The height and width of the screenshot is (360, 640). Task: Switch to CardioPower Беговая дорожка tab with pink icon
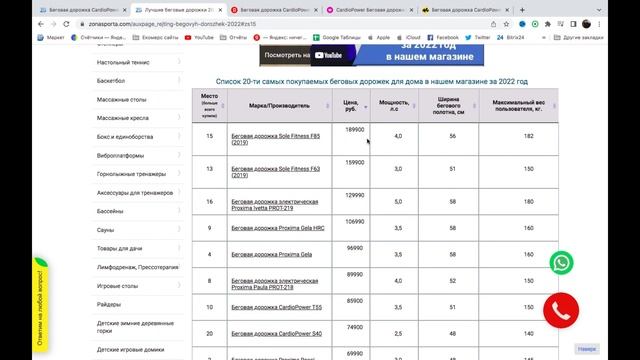pos(369,10)
